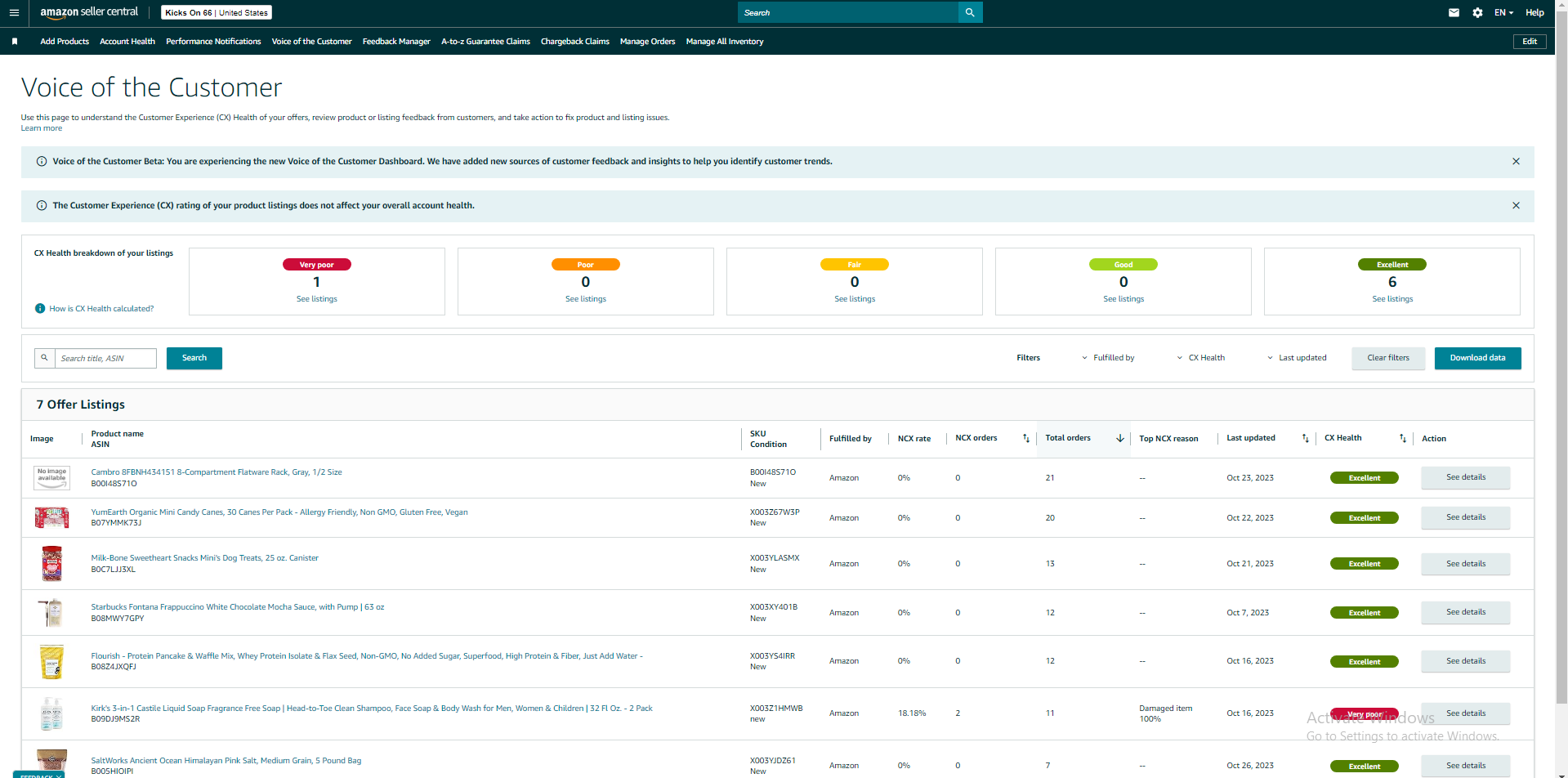Screen dimensions: 1568x778
Task: Open How is CX Health calculated link
Action: [101, 309]
